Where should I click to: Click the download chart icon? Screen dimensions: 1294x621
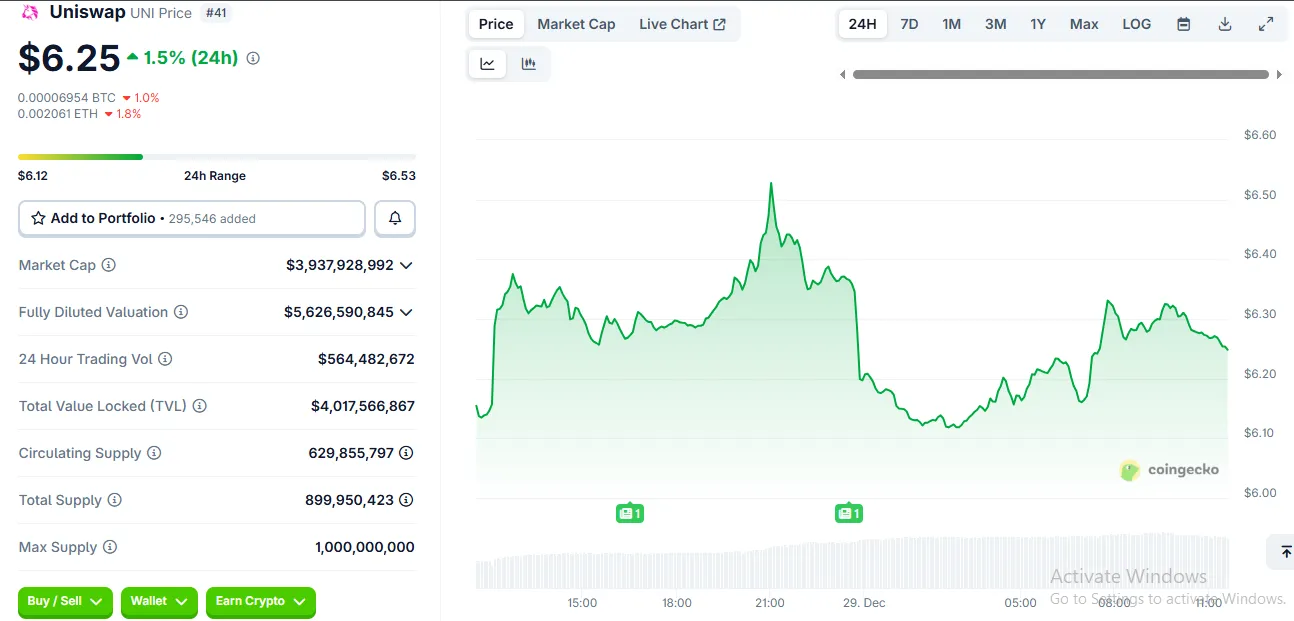(x=1224, y=23)
